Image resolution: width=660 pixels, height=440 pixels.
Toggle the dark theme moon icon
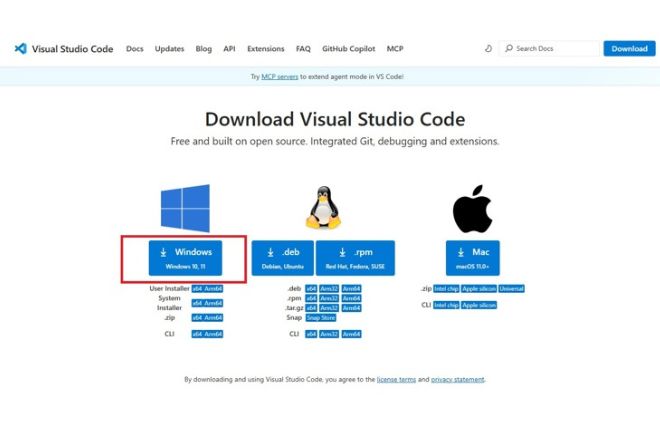[488, 48]
